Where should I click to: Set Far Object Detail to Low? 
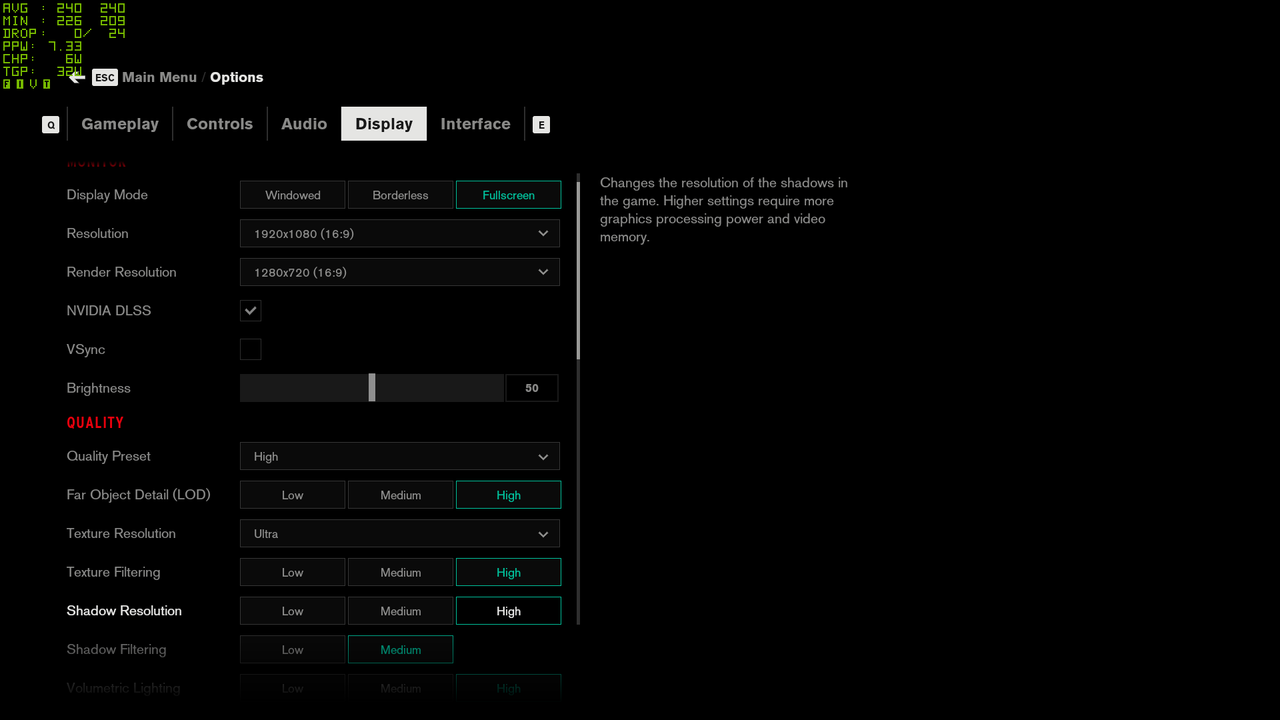tap(293, 495)
